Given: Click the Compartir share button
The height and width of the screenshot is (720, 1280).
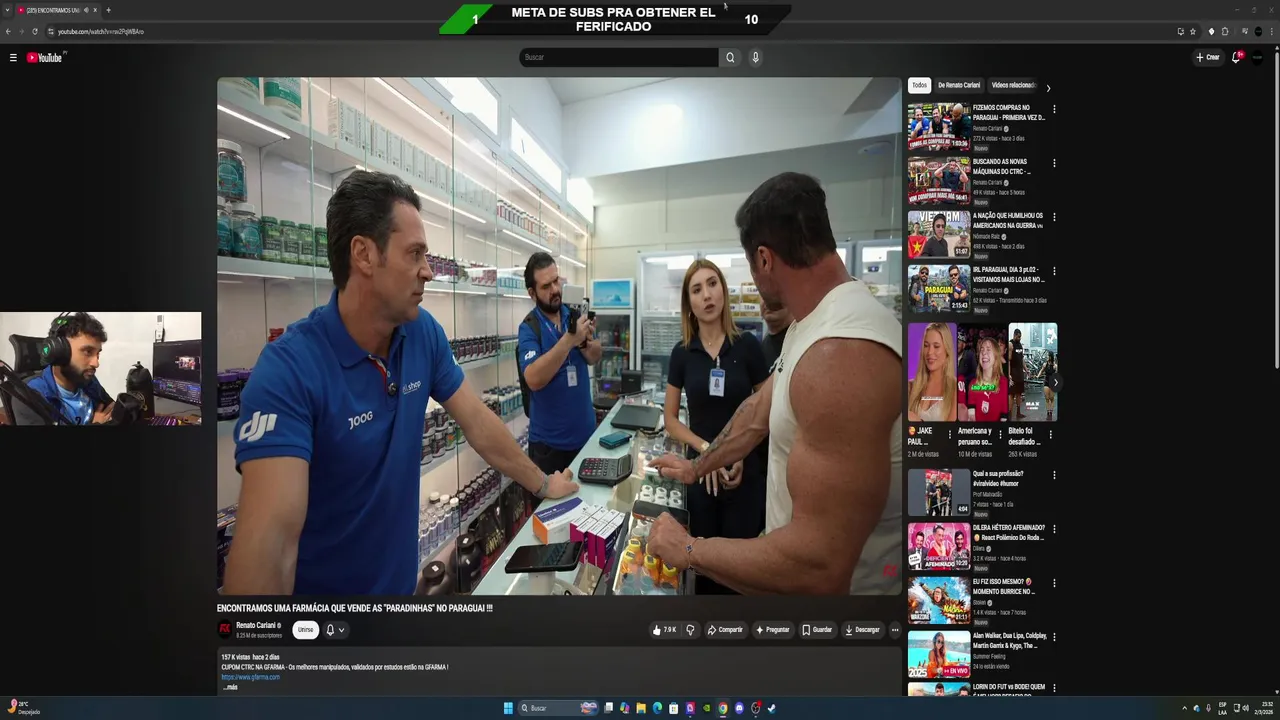Looking at the screenshot, I should 725,630.
